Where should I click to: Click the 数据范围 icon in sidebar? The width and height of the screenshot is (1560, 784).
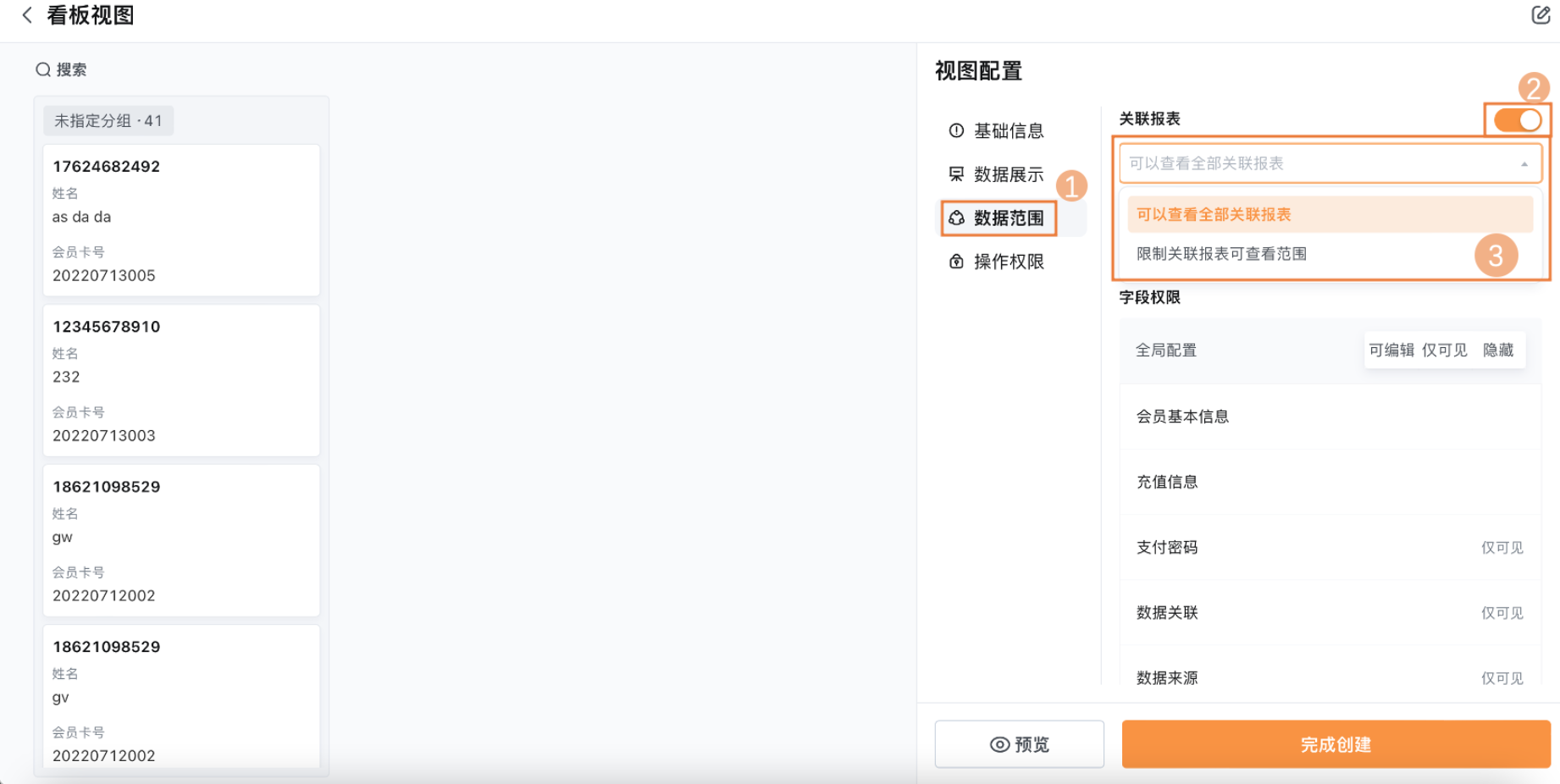pos(956,218)
